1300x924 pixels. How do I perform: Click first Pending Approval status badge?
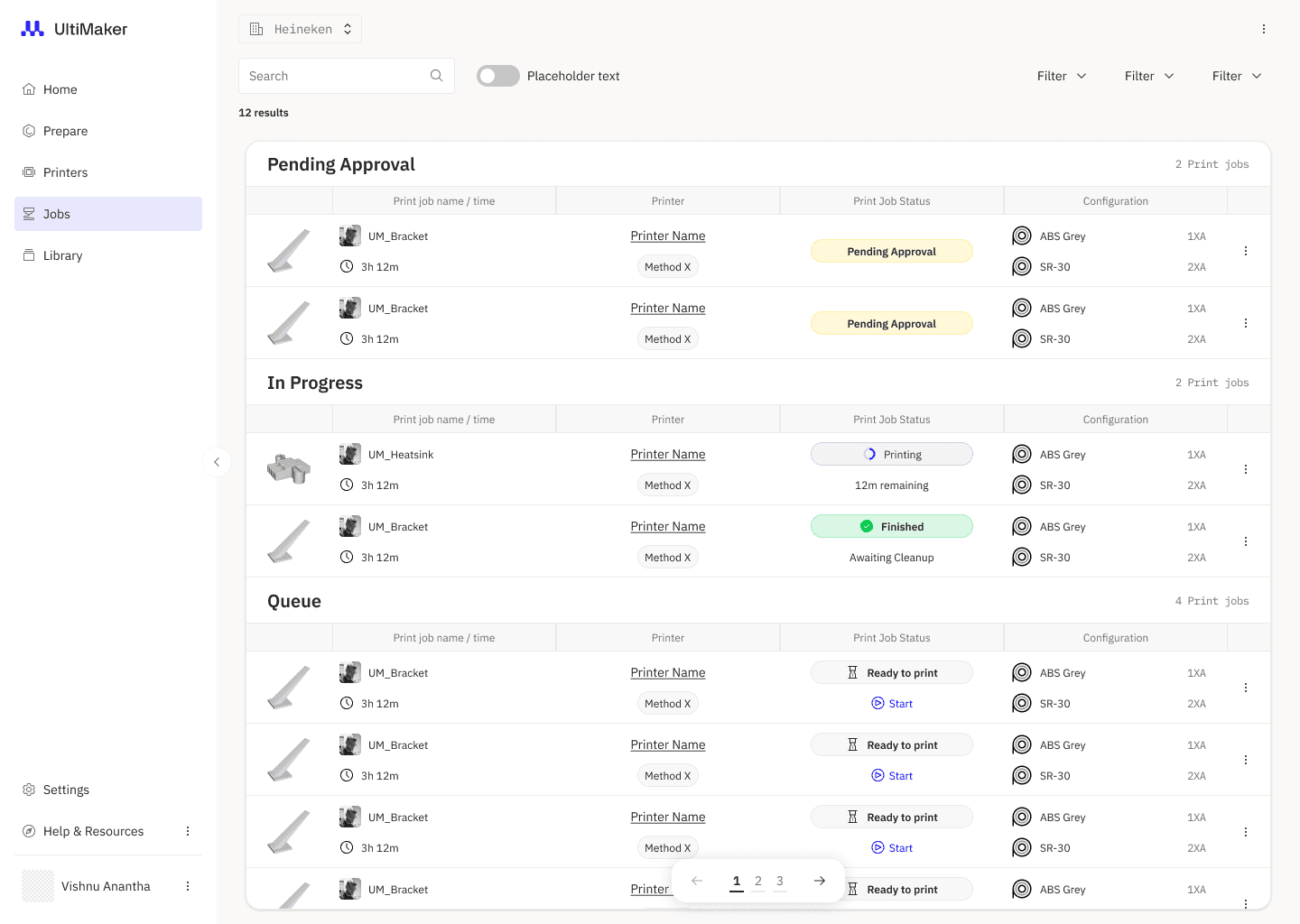(x=892, y=251)
